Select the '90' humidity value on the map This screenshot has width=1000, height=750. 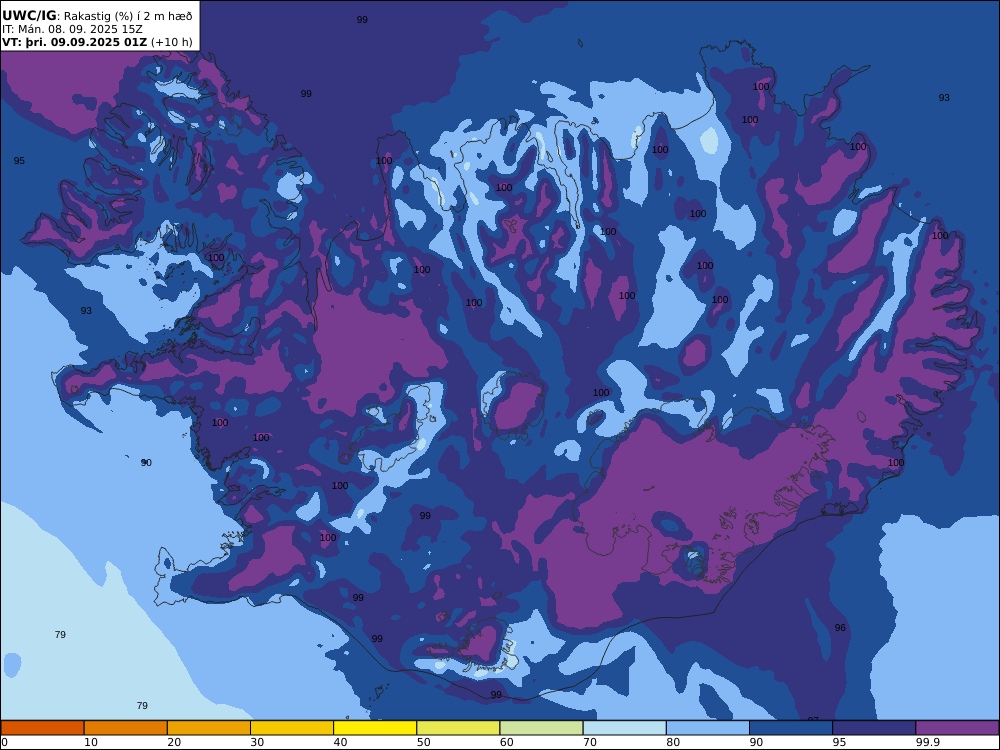(146, 462)
